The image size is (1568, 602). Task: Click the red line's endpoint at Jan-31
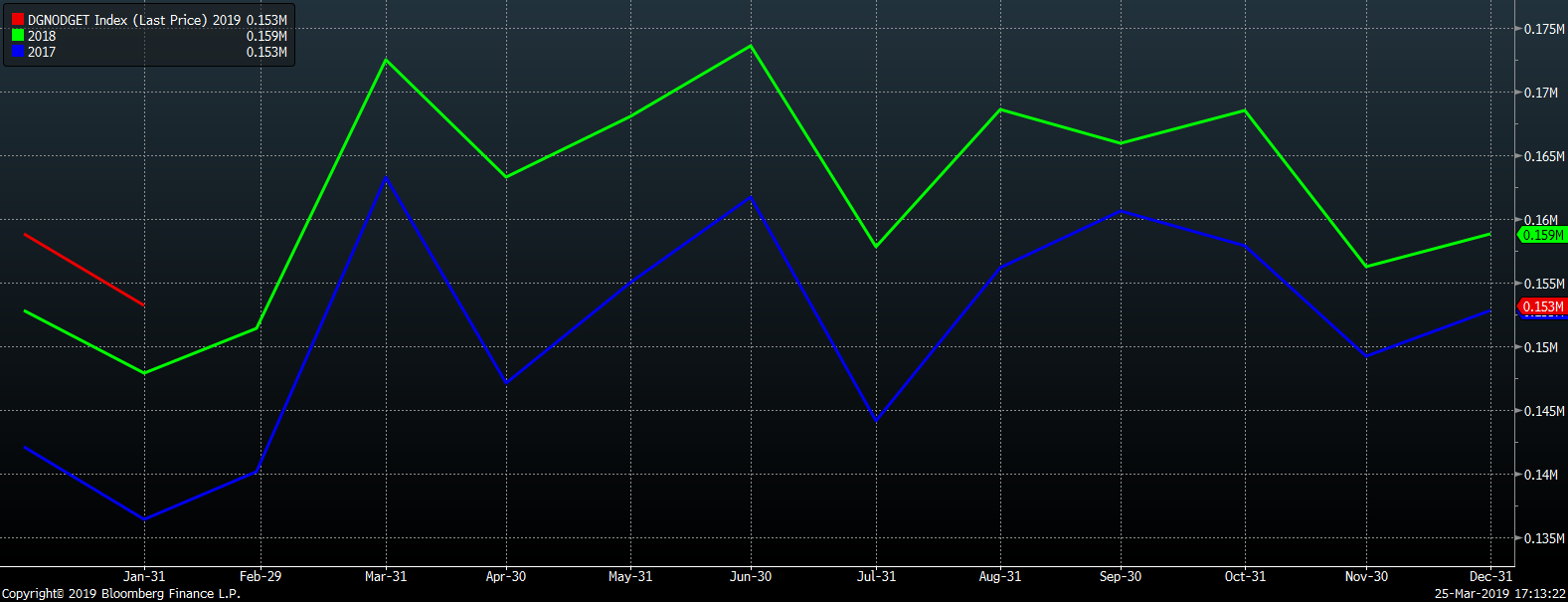[x=144, y=304]
